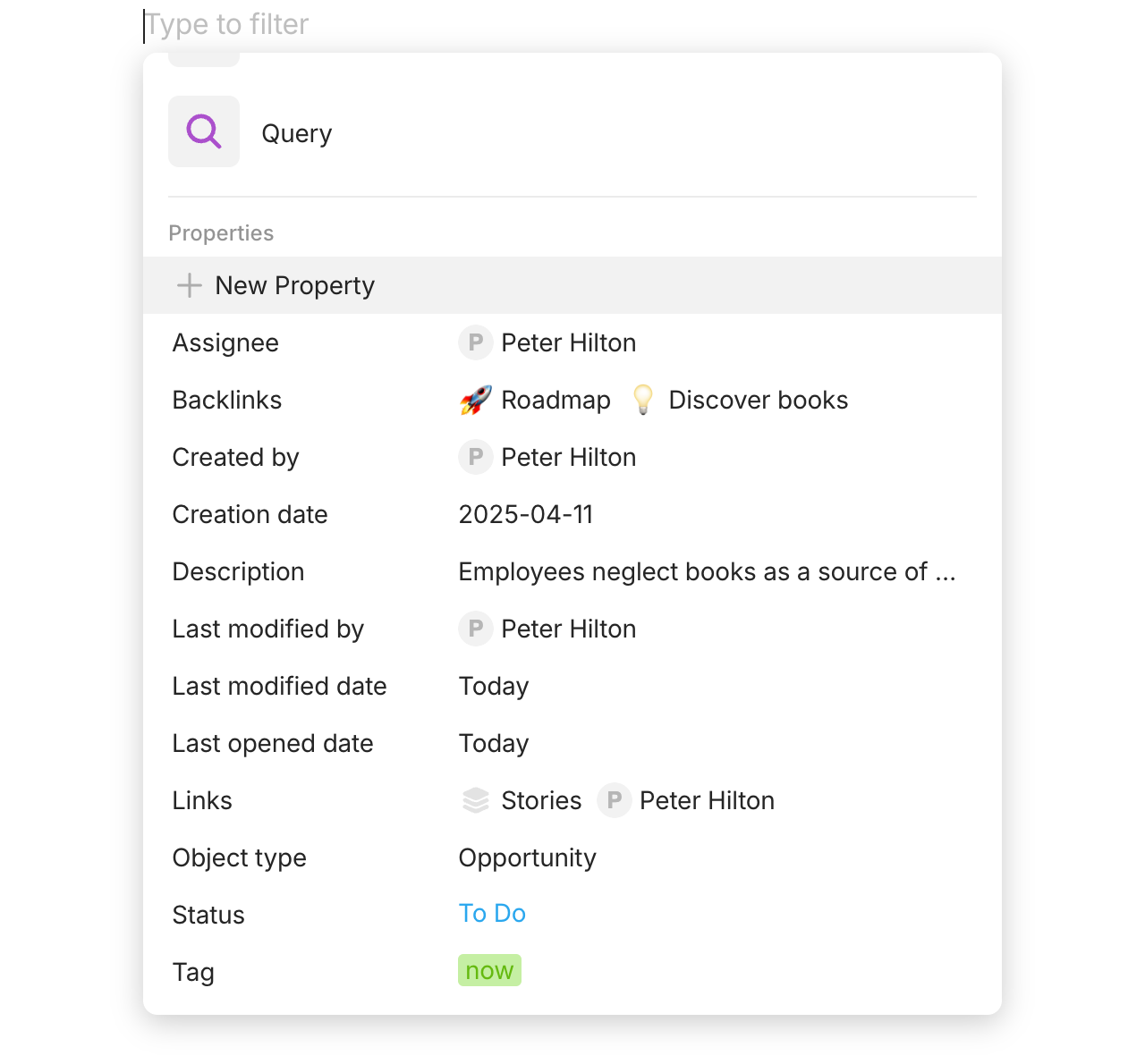
Task: Select the Creation date property
Action: click(x=250, y=515)
